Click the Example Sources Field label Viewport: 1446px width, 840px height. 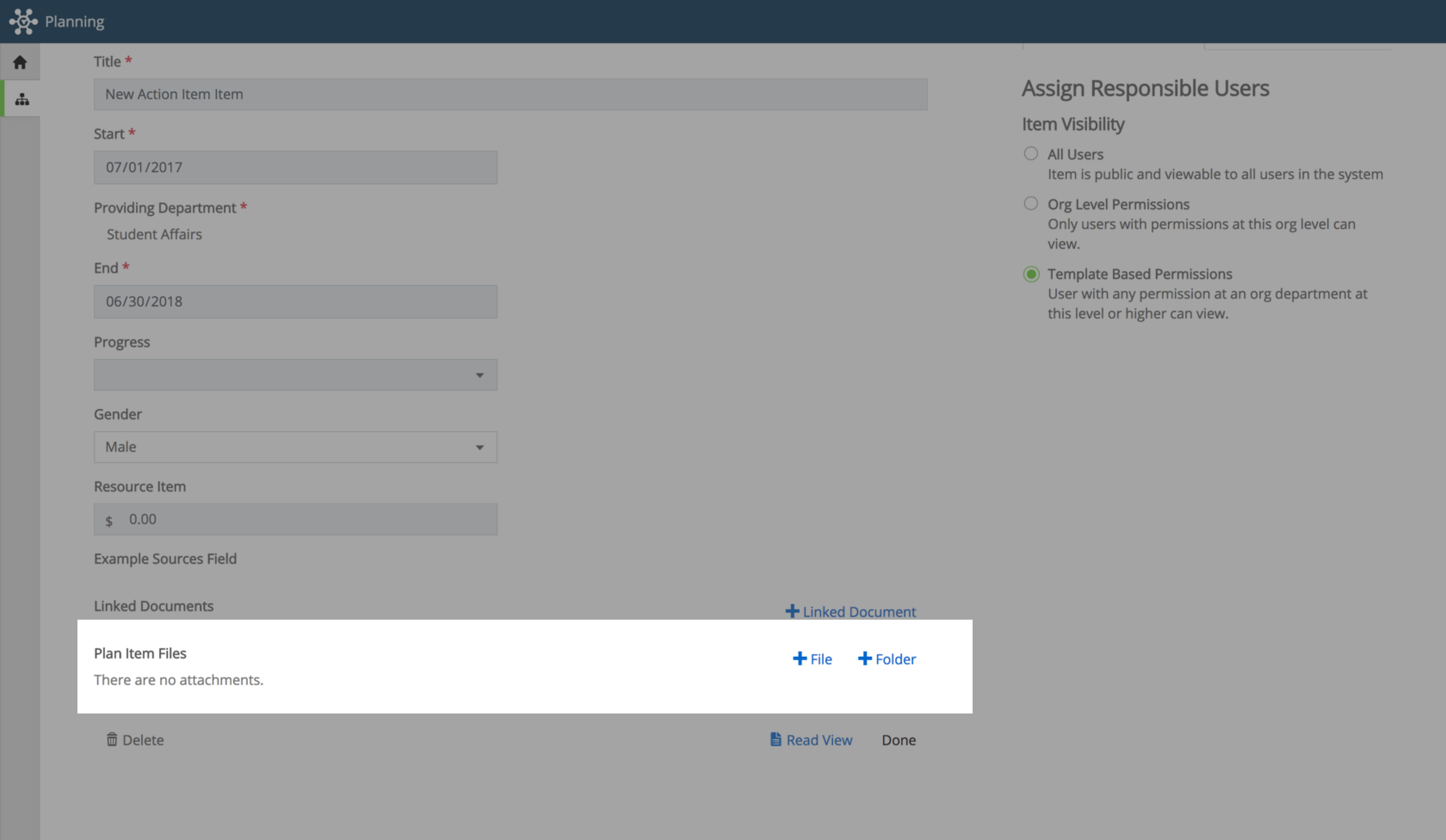pyautogui.click(x=165, y=559)
